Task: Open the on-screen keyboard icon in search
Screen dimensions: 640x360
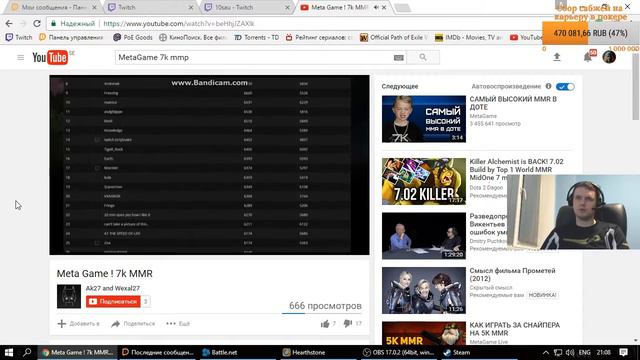Action: (x=399, y=58)
